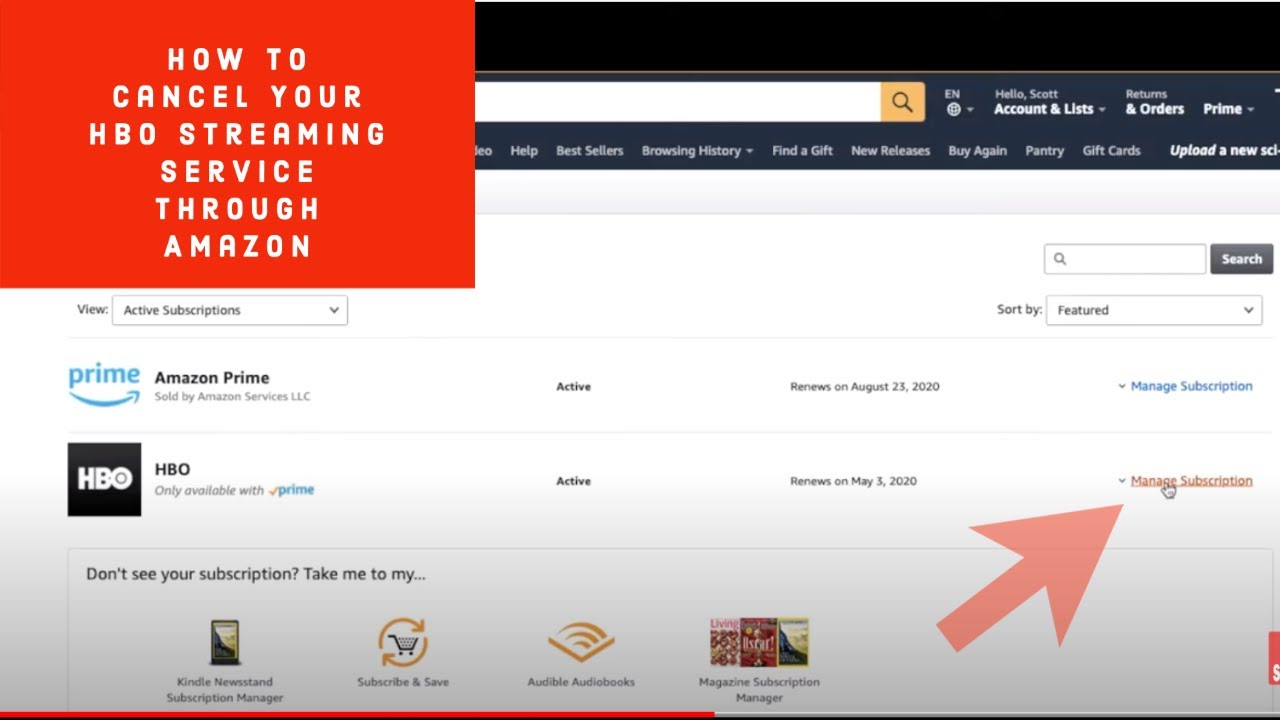Click "Only available with prime" text
This screenshot has width=1280, height=720.
(234, 491)
